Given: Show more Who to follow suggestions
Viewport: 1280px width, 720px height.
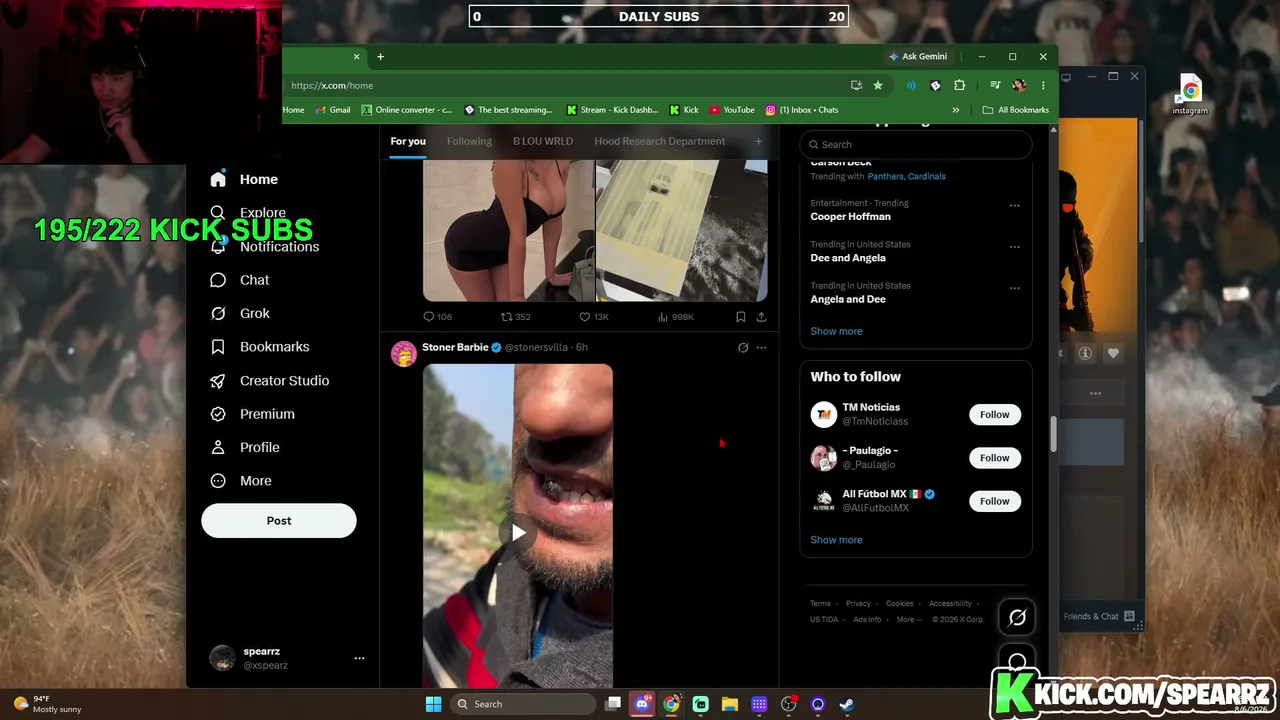Looking at the screenshot, I should [836, 540].
